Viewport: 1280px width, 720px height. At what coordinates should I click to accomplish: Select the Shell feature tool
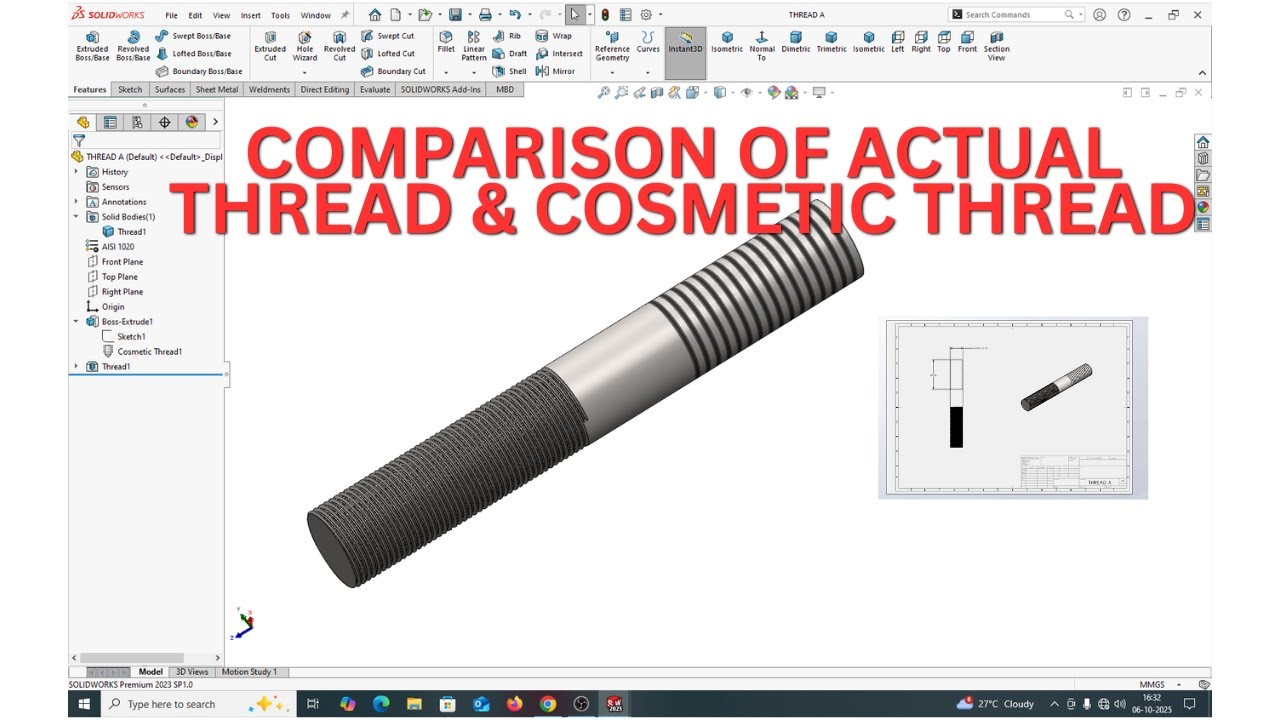coord(509,72)
